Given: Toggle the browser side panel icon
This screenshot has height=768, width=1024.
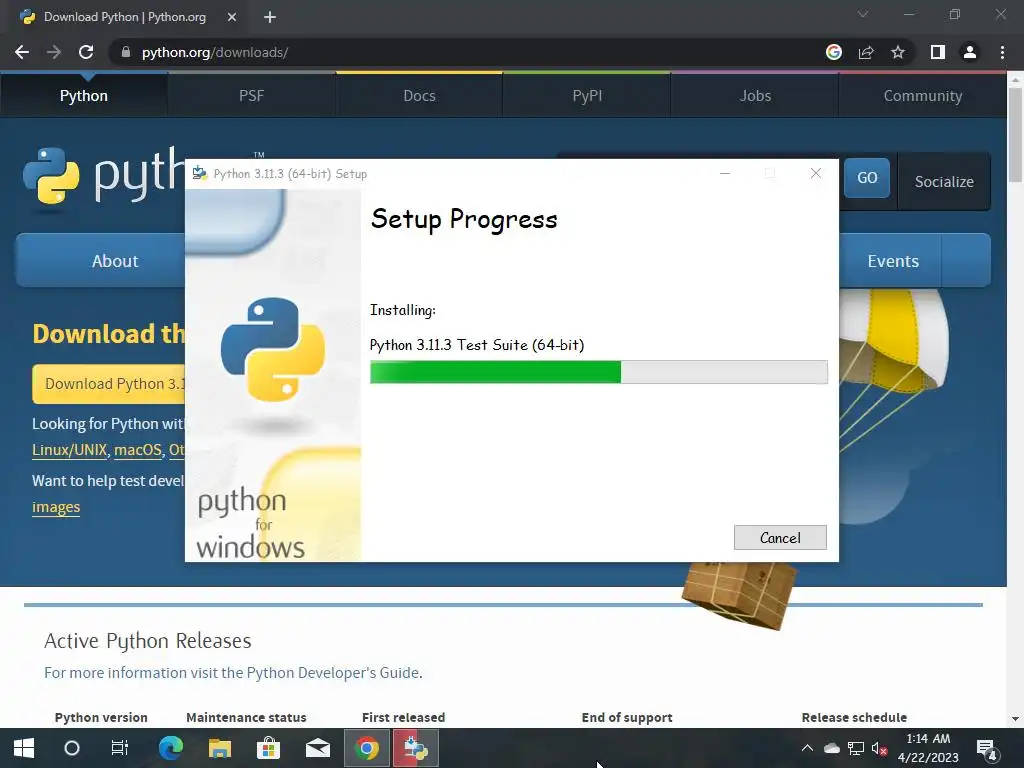Looking at the screenshot, I should tap(938, 52).
